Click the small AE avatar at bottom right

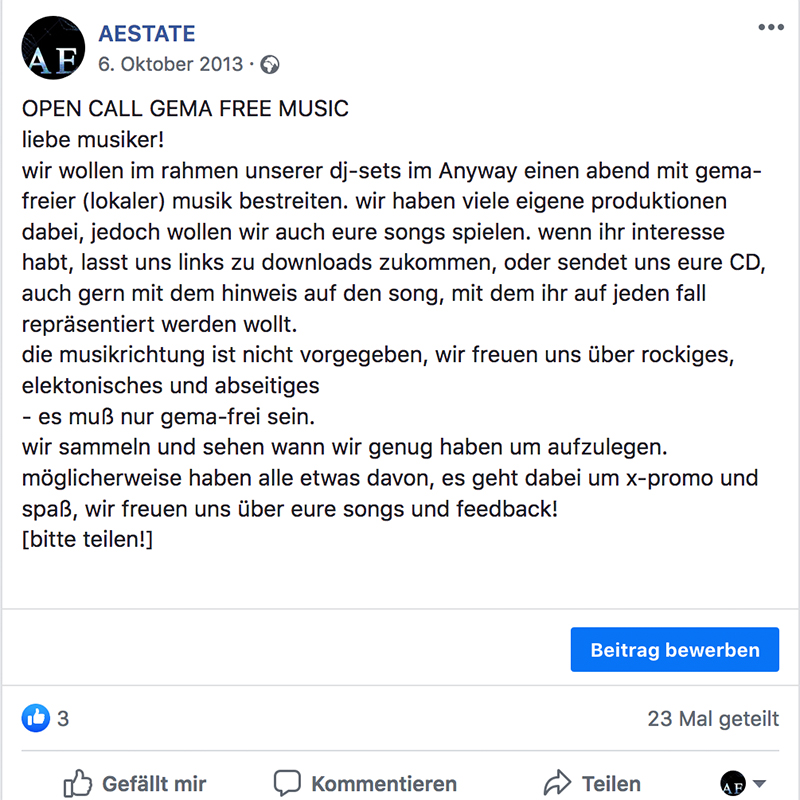[x=733, y=783]
